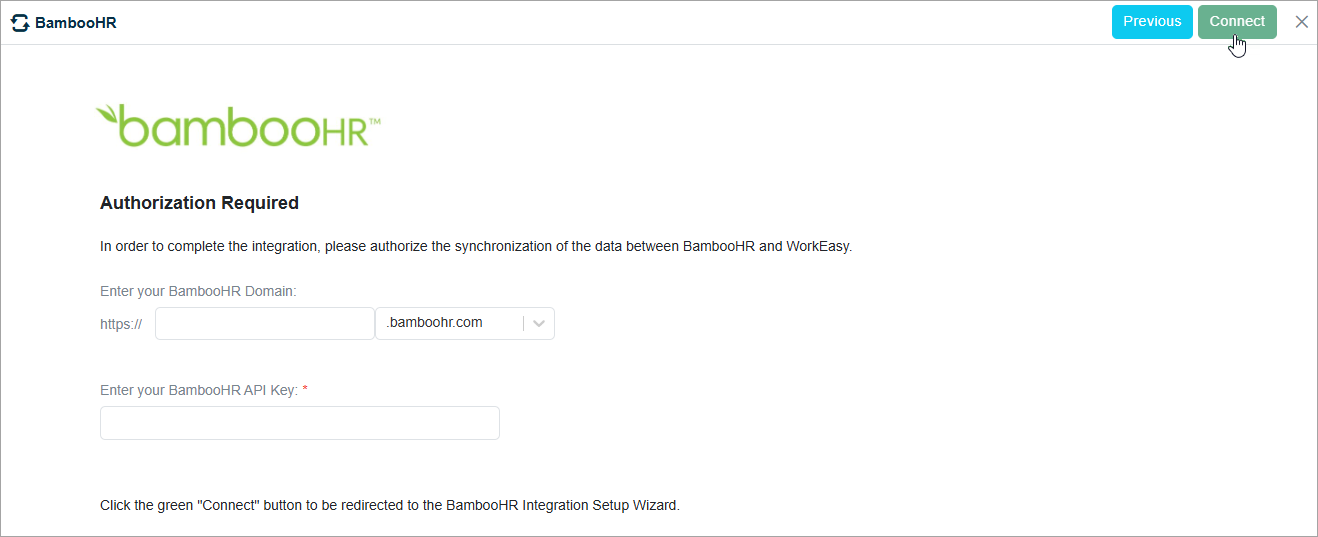Click the synchronization authorization description text
Viewport: 1318px width, 537px height.
tap(476, 246)
